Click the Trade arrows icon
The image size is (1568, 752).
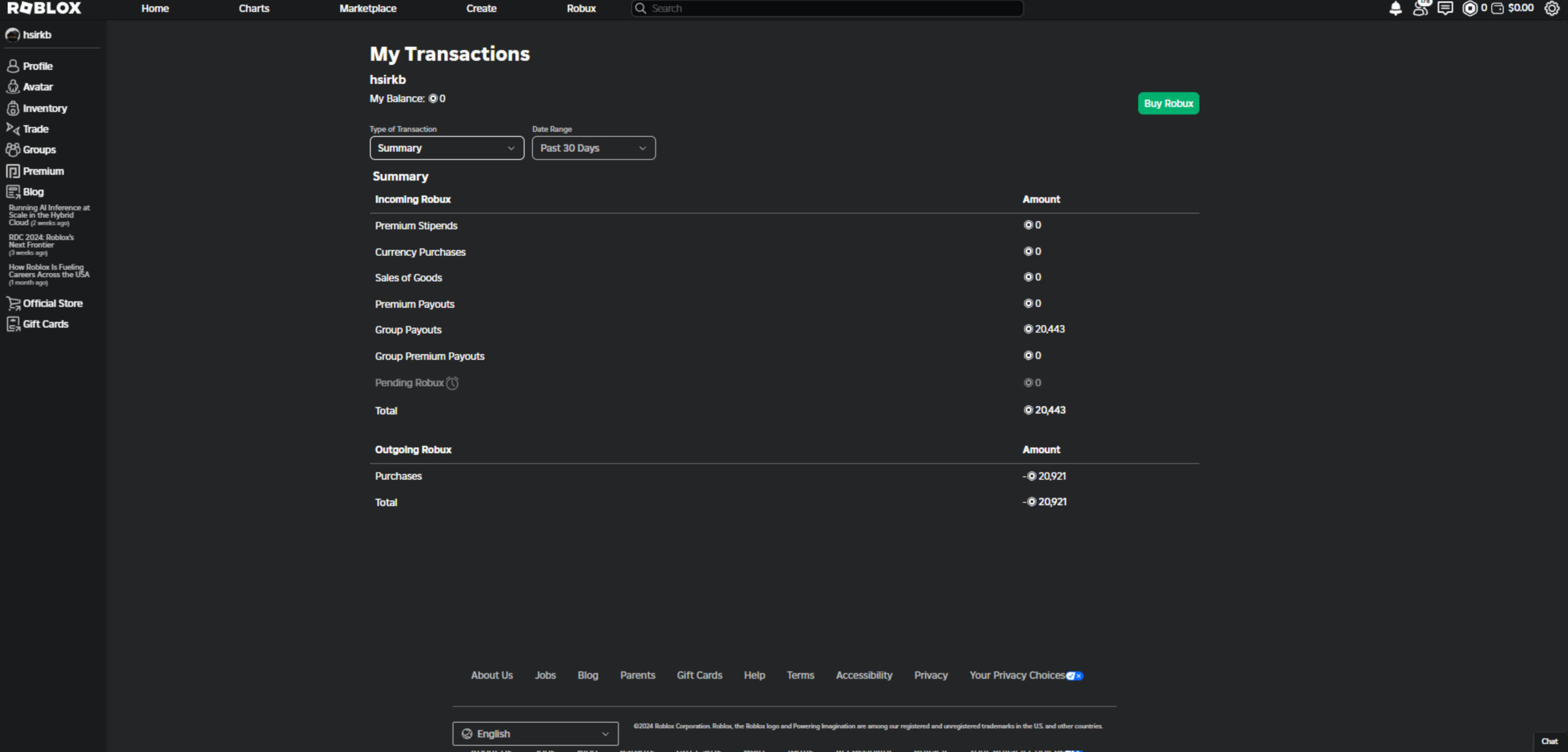[x=13, y=129]
